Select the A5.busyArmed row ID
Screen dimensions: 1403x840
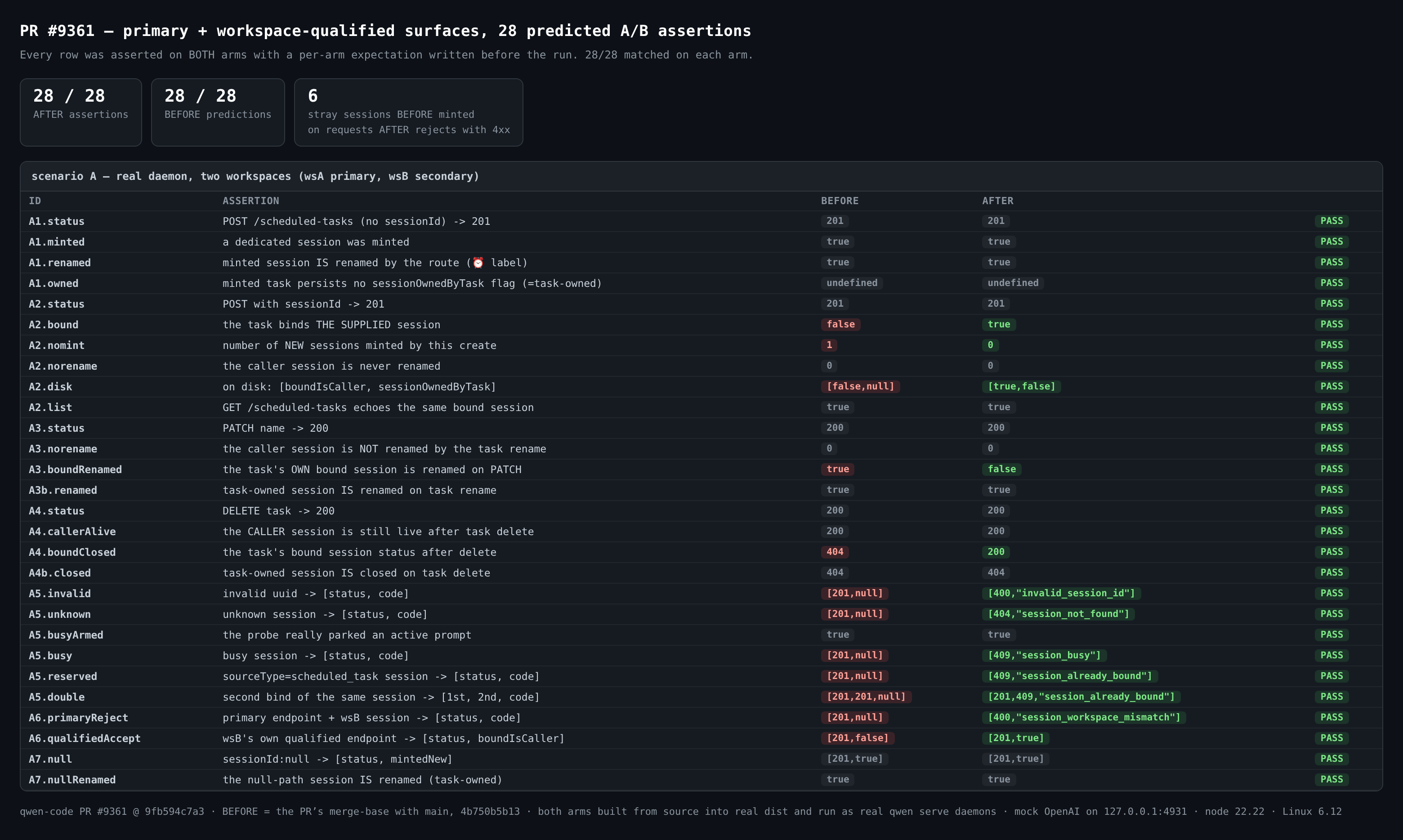(66, 635)
